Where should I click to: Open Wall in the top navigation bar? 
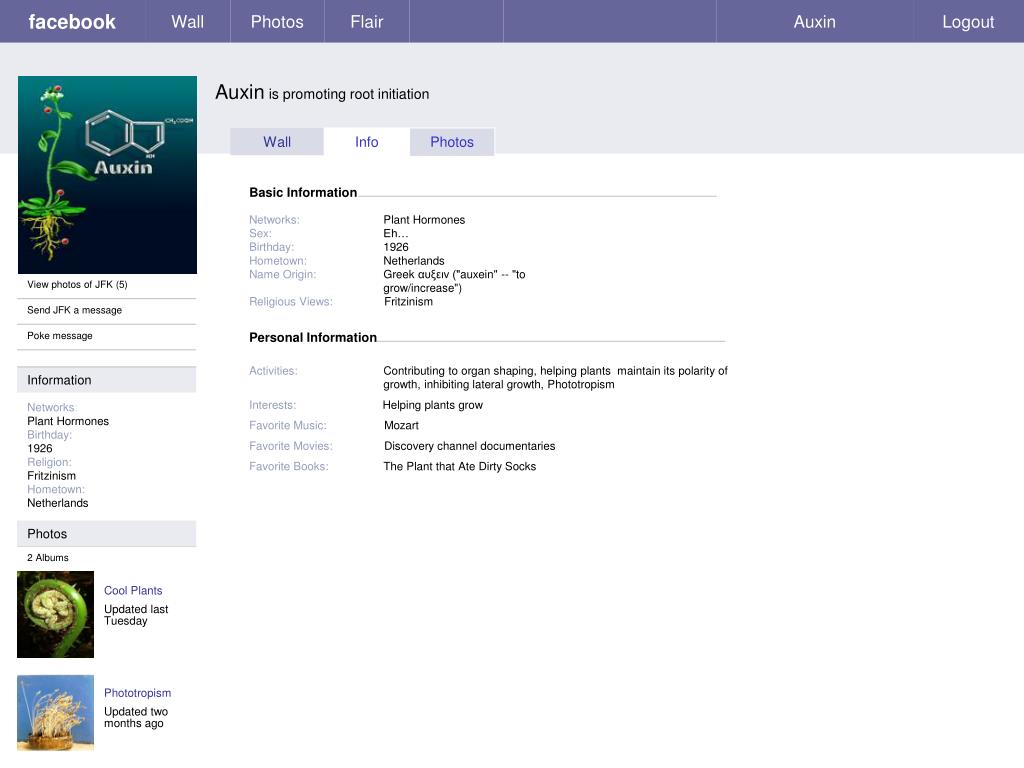[187, 22]
